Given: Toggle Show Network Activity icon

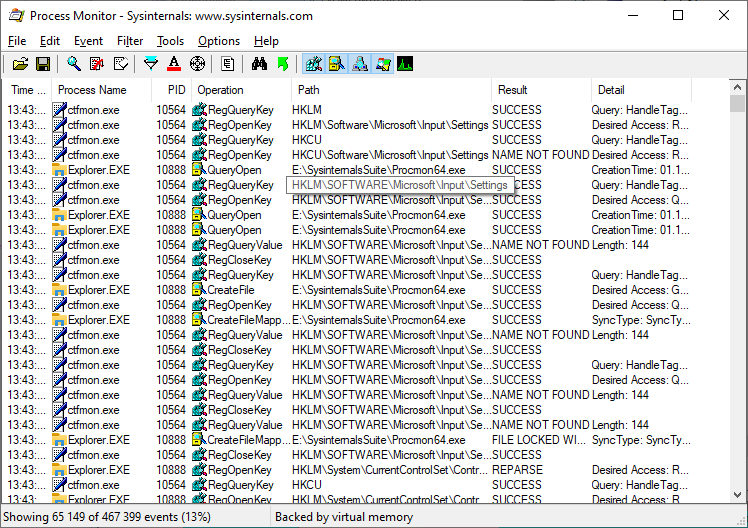Looking at the screenshot, I should 360,64.
